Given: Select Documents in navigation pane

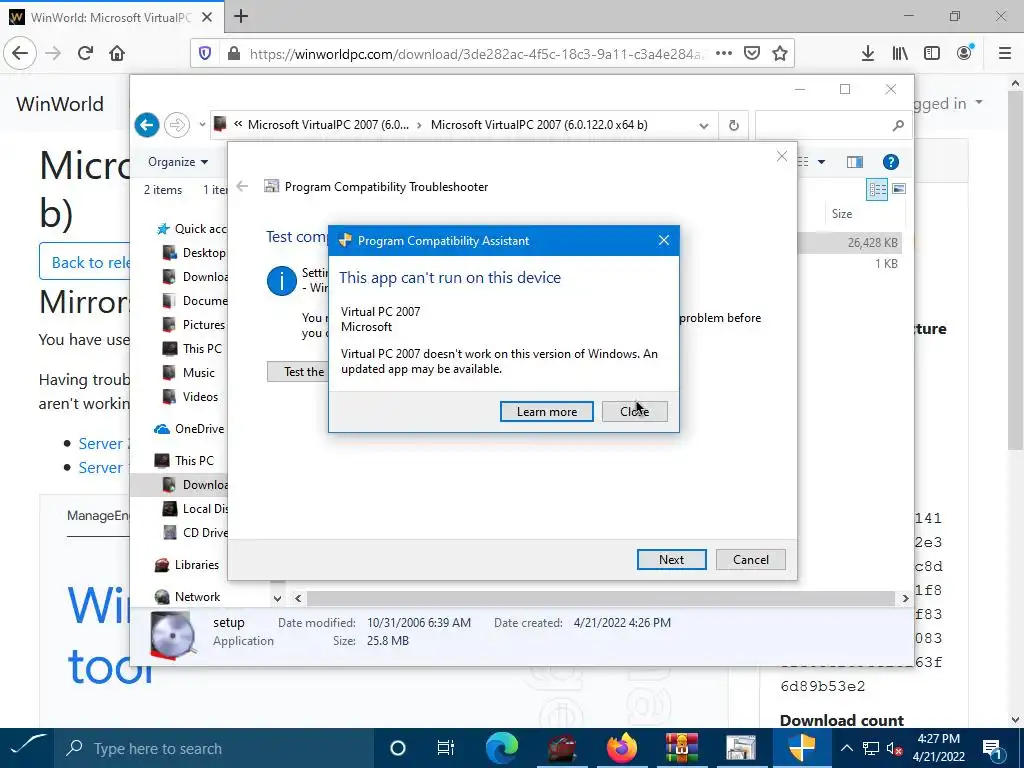Looking at the screenshot, I should click(x=194, y=300).
